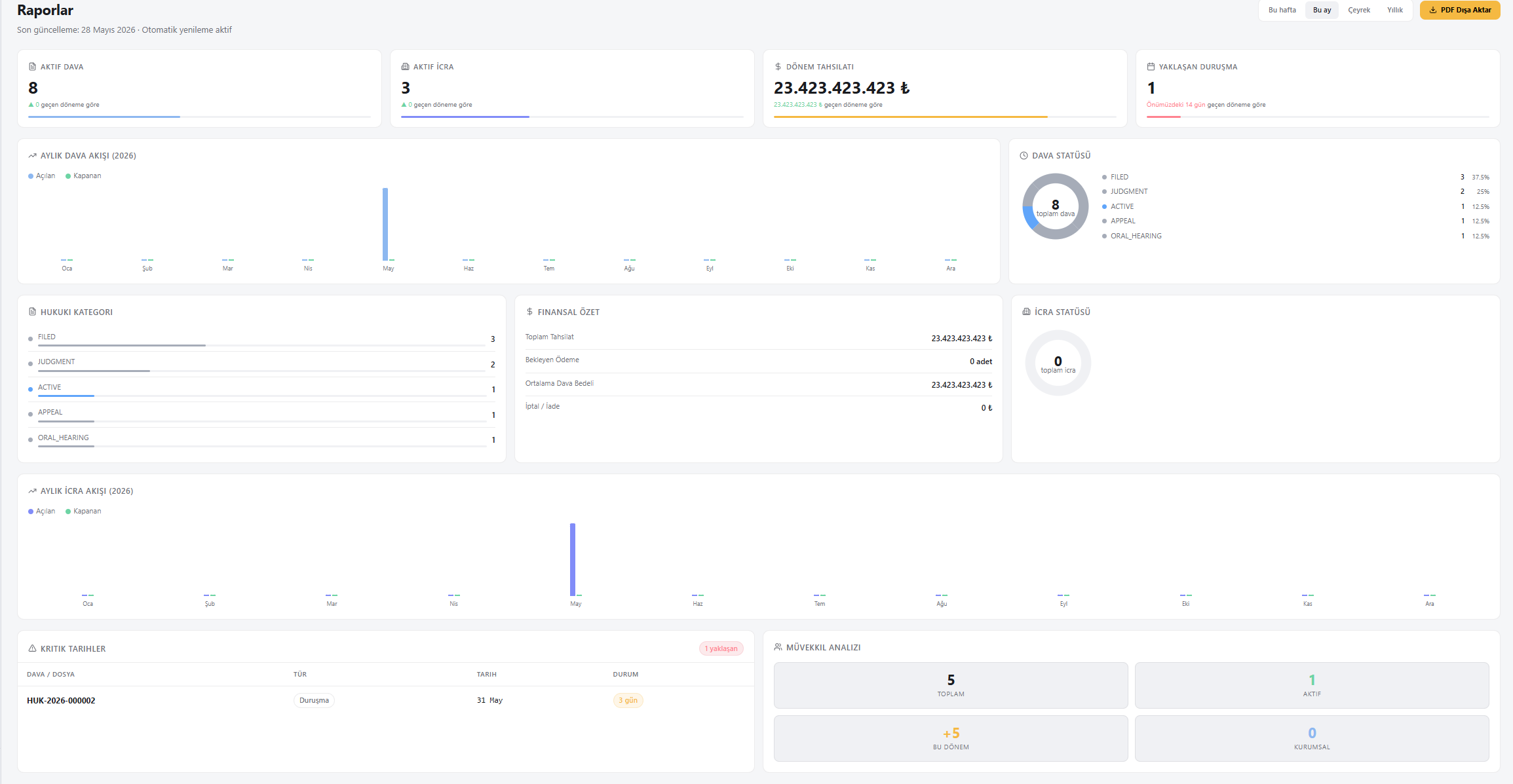1513x784 pixels.
Task: Toggle the Açılan legend in Aylık Dava Akışı
Action: (x=42, y=176)
